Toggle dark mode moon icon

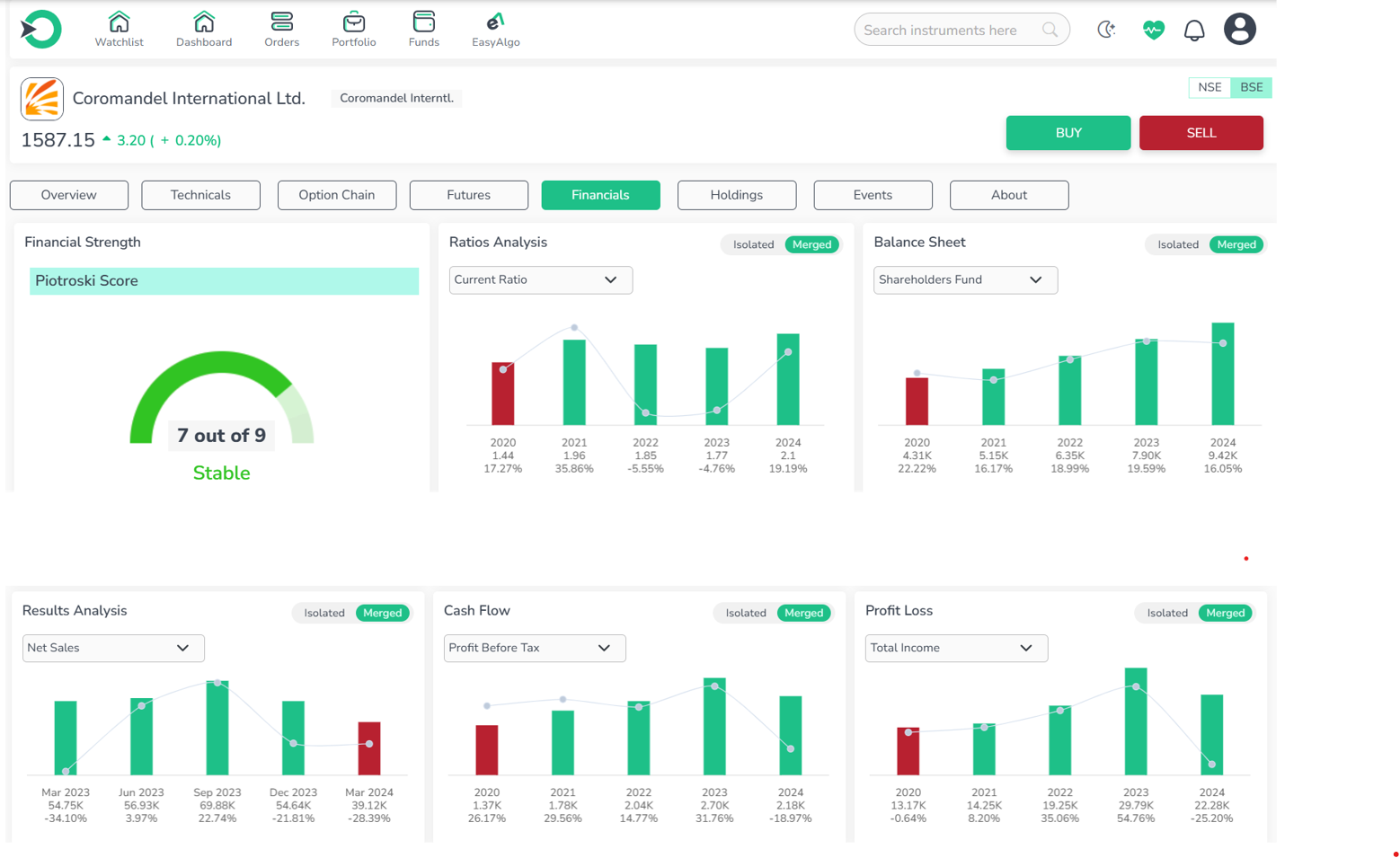(x=1106, y=30)
